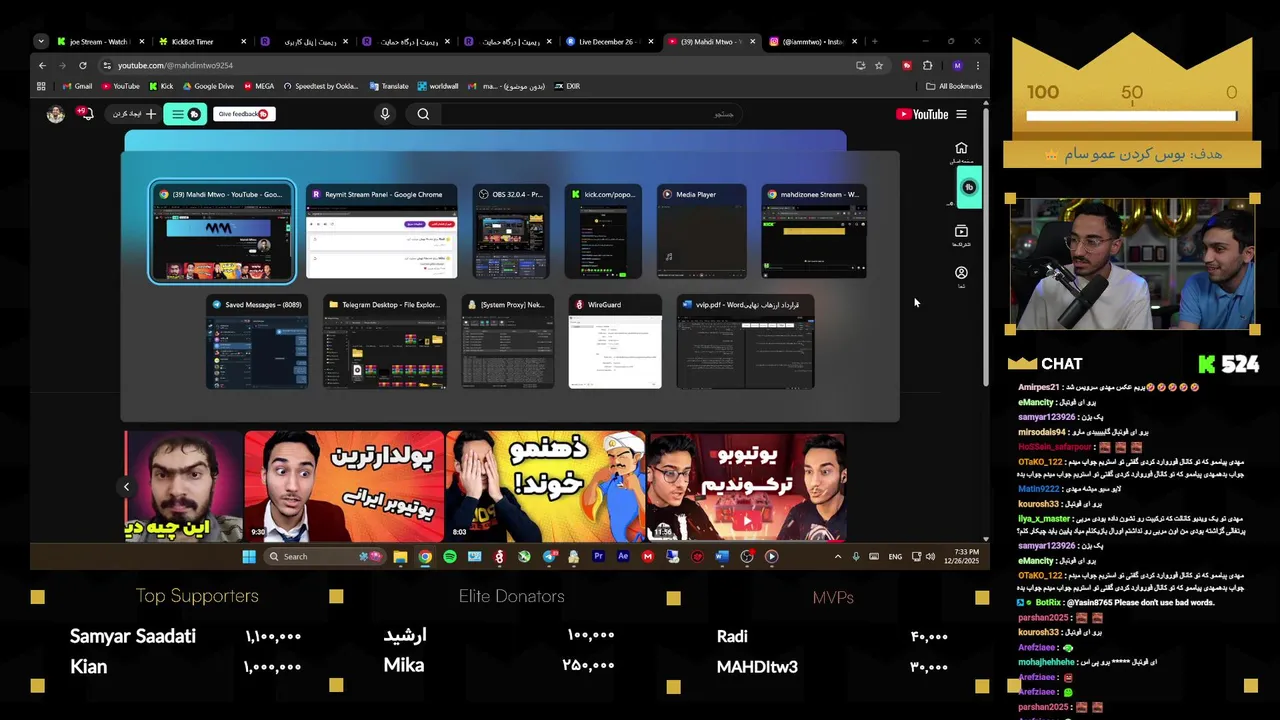Open the worldwall bookmark

[438, 86]
